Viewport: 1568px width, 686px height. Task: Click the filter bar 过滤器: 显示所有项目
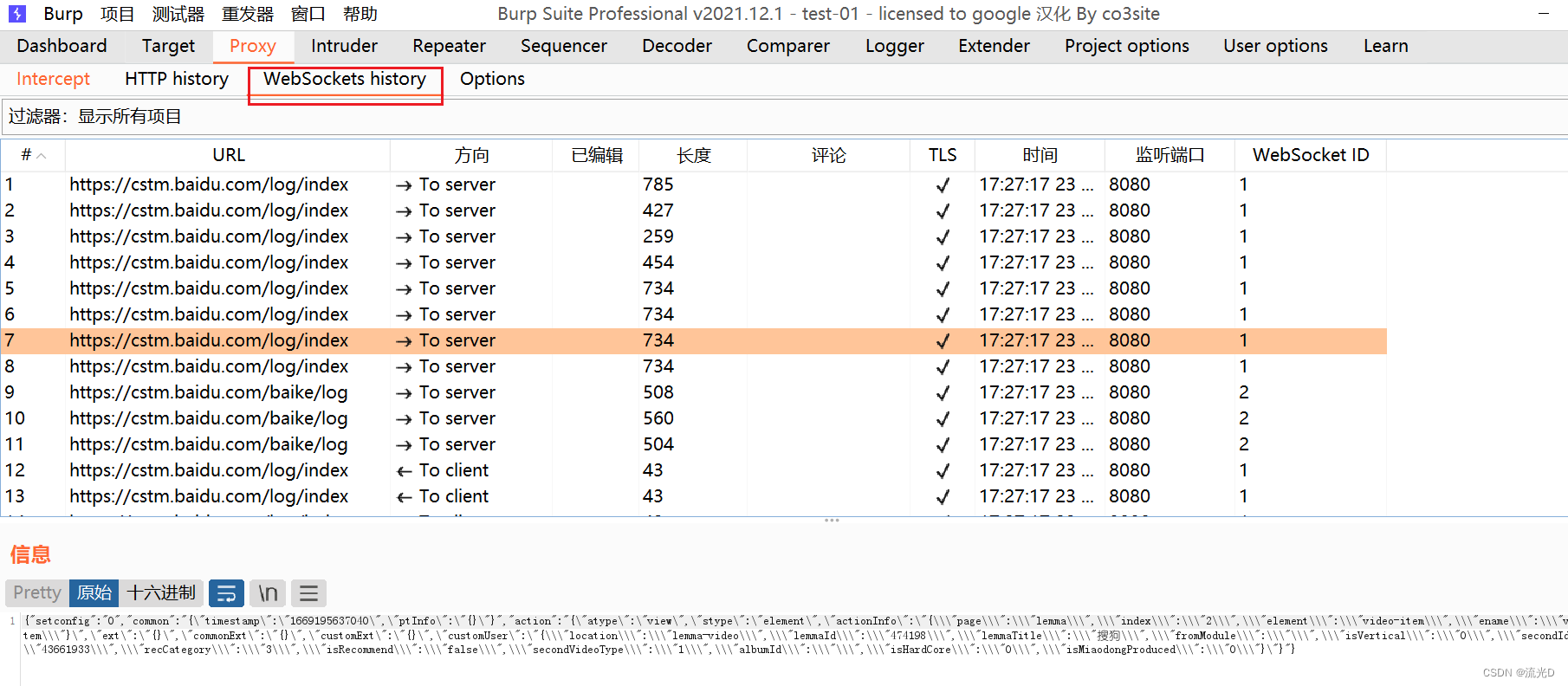pos(784,116)
